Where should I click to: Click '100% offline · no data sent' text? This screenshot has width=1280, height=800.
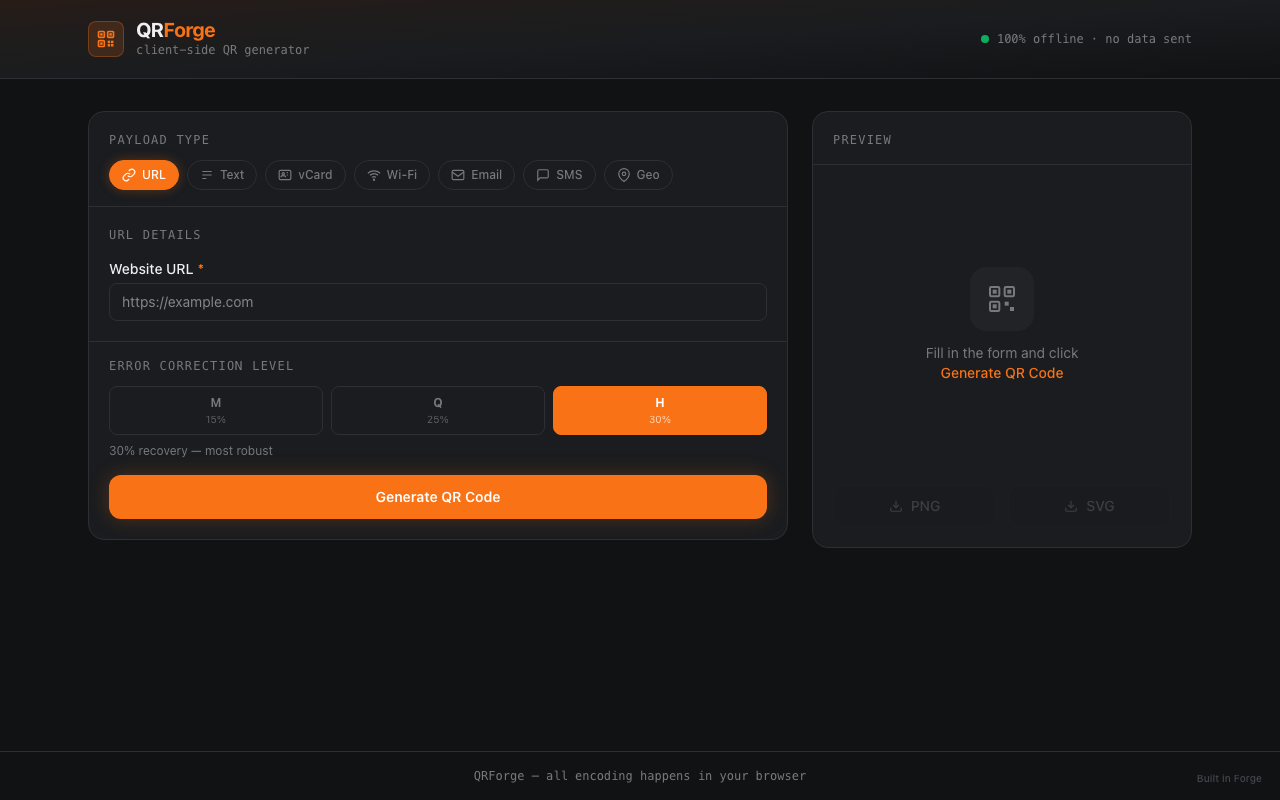pyautogui.click(x=1094, y=39)
